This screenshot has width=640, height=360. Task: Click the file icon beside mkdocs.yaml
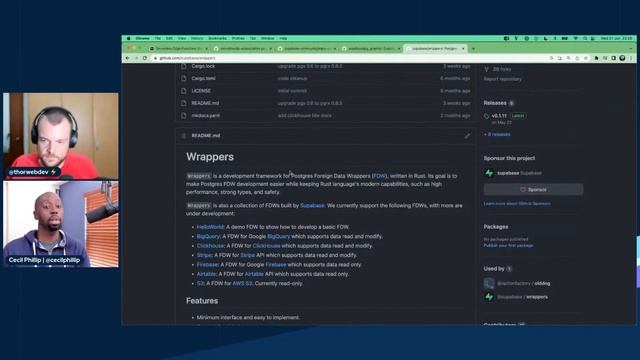click(184, 116)
